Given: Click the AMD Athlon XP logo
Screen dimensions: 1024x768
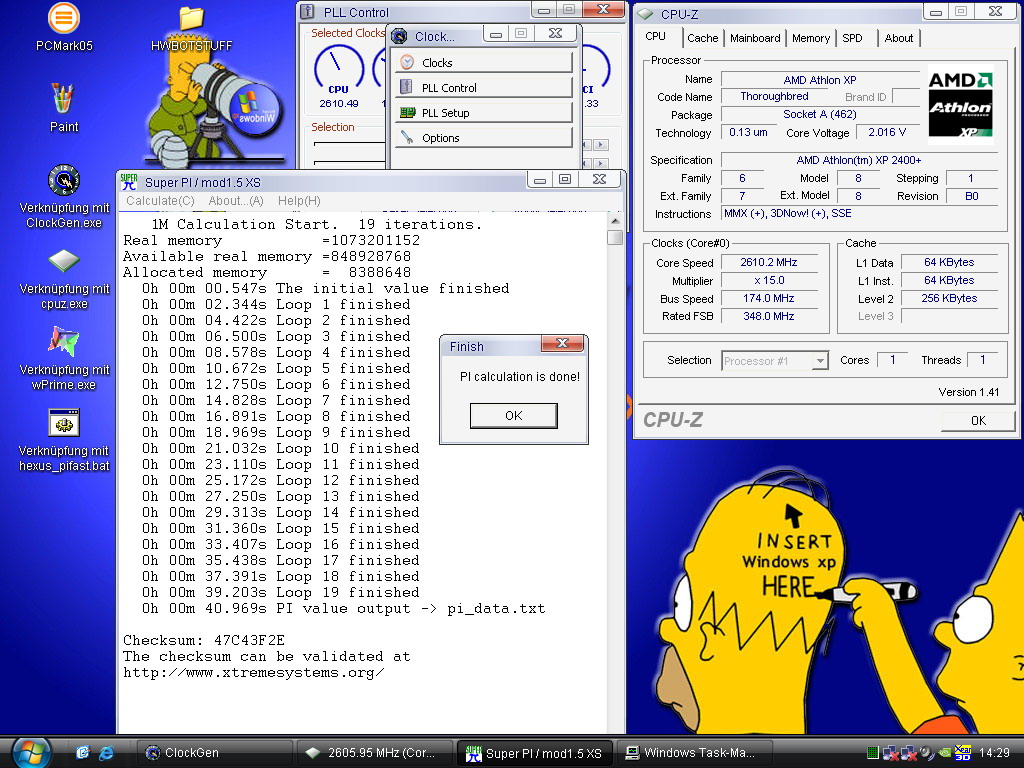Looking at the screenshot, I should pyautogui.click(x=960, y=104).
